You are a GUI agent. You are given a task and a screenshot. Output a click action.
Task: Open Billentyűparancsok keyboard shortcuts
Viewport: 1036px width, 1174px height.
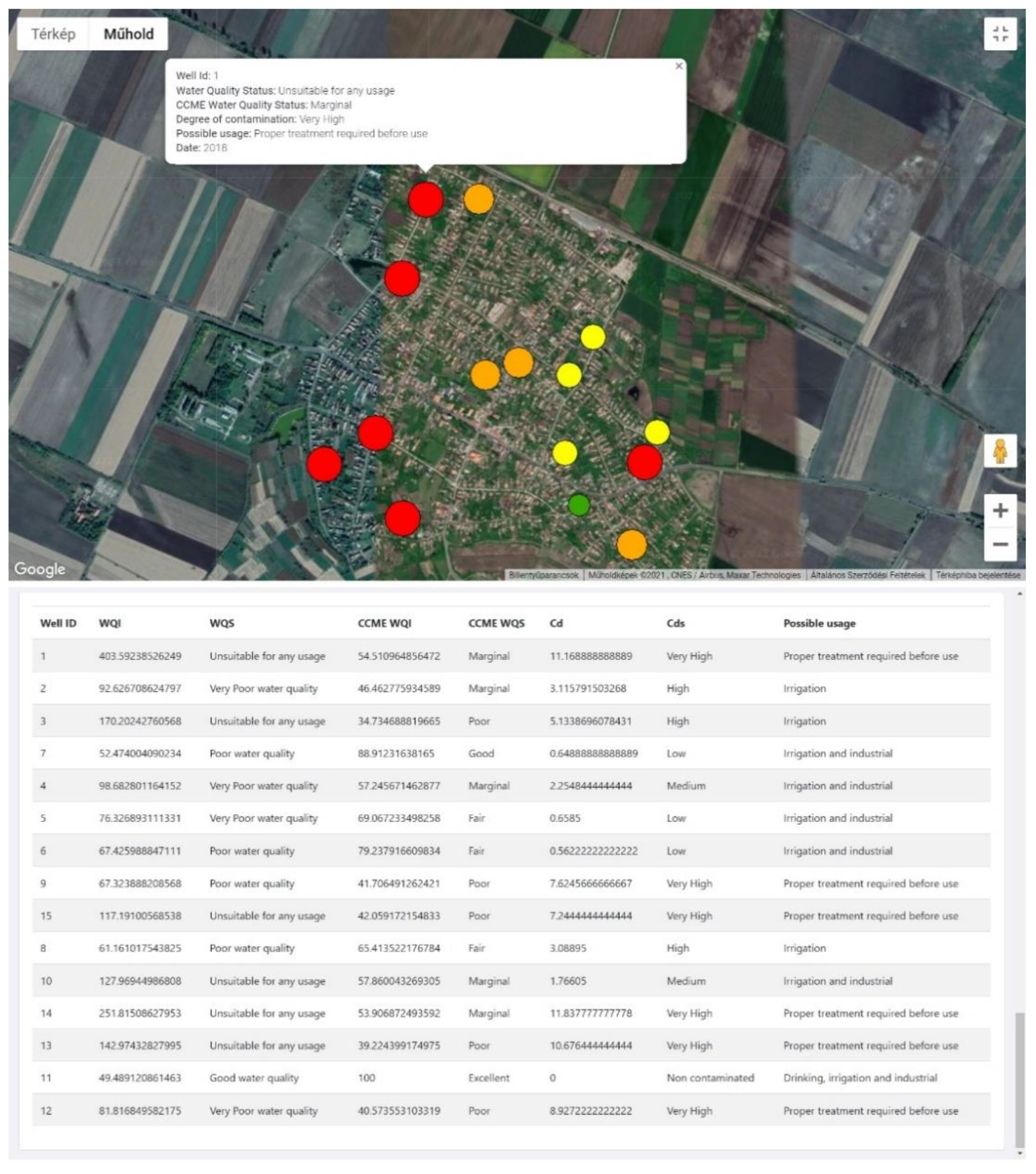point(543,575)
